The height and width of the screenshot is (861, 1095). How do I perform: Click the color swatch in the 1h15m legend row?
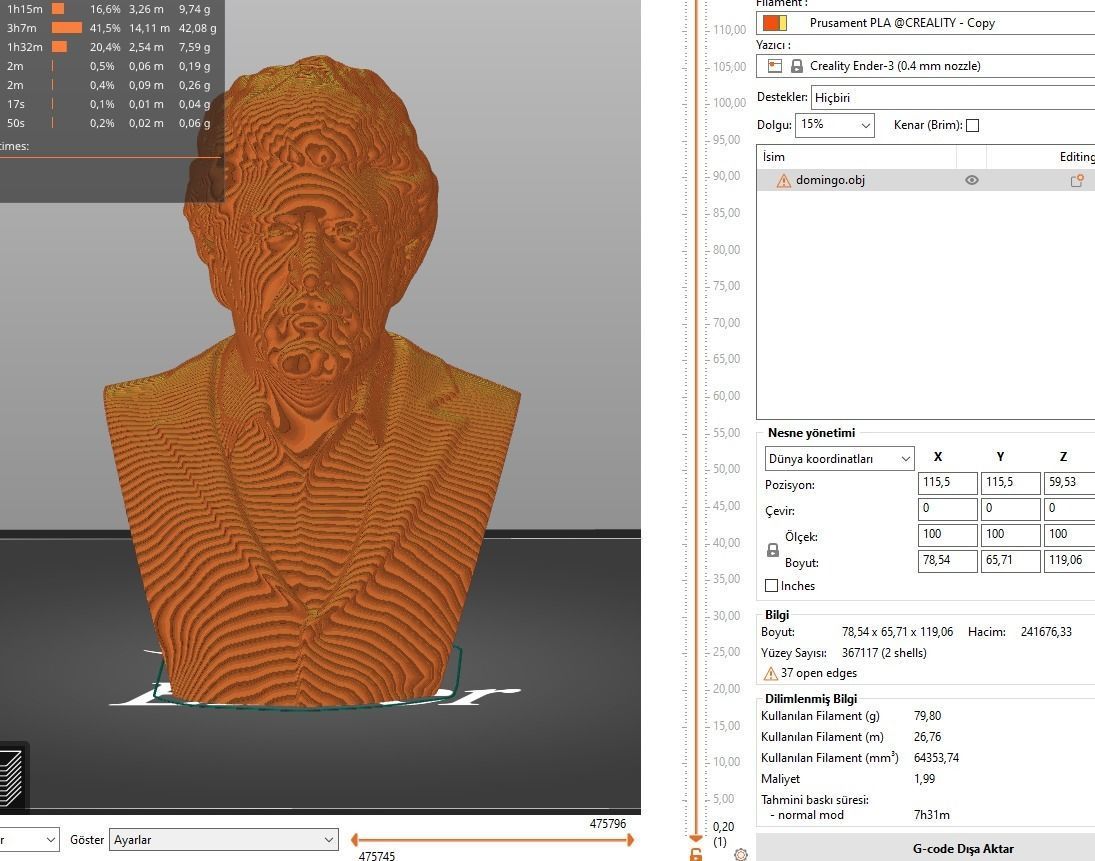coord(58,9)
